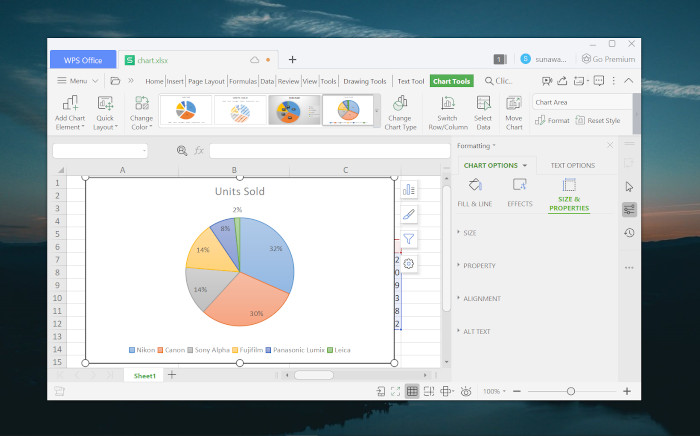The height and width of the screenshot is (436, 700).
Task: Click Switch Row/Column
Action: pos(448,113)
